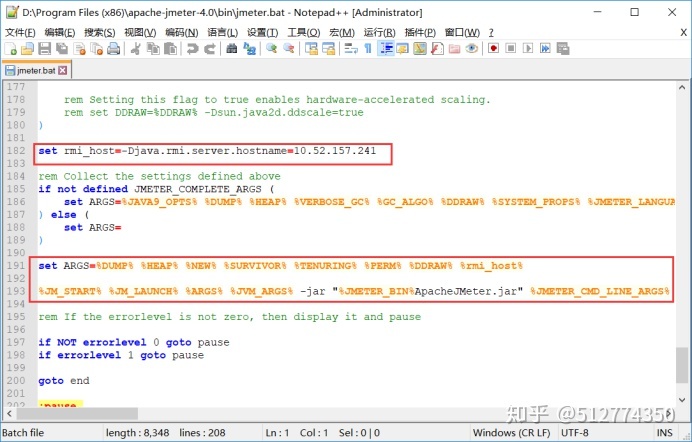
Task: Open the user defined language icon
Action: point(402,49)
